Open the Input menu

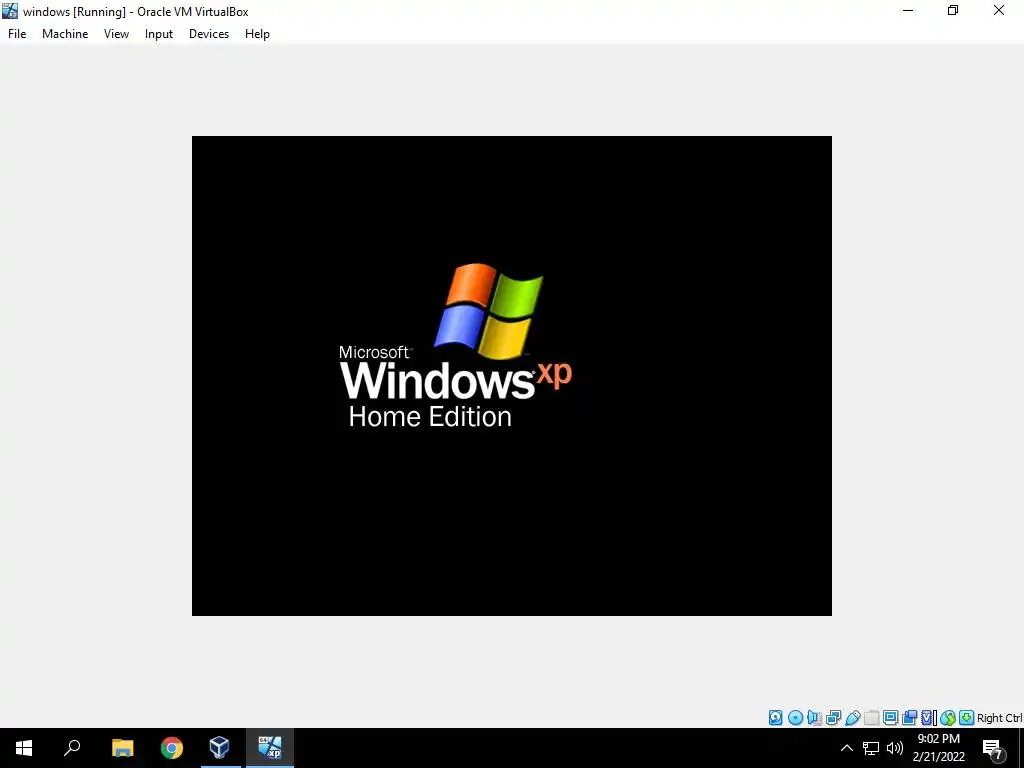(159, 34)
